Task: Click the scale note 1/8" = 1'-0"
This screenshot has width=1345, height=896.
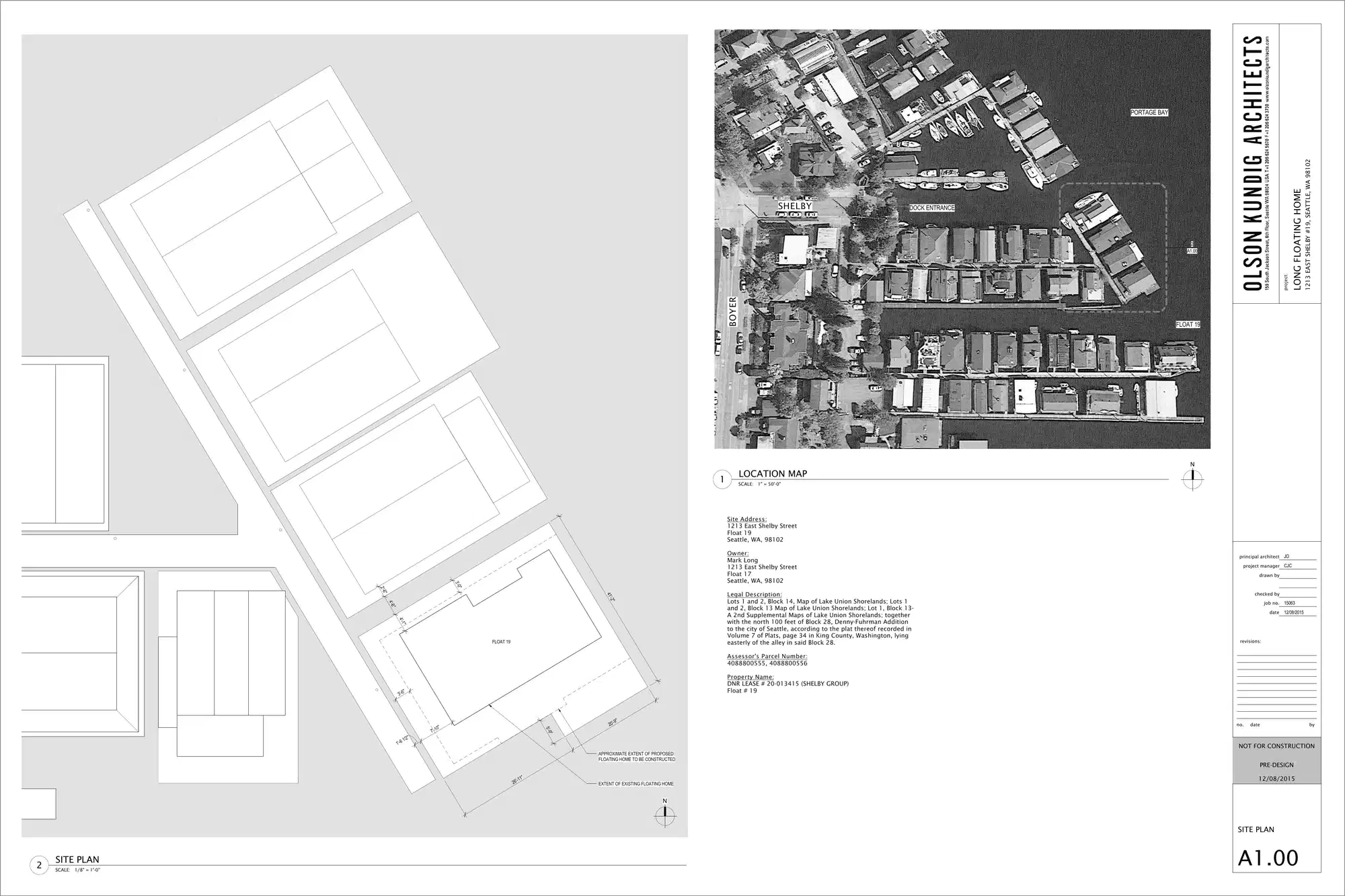Action: tap(77, 870)
